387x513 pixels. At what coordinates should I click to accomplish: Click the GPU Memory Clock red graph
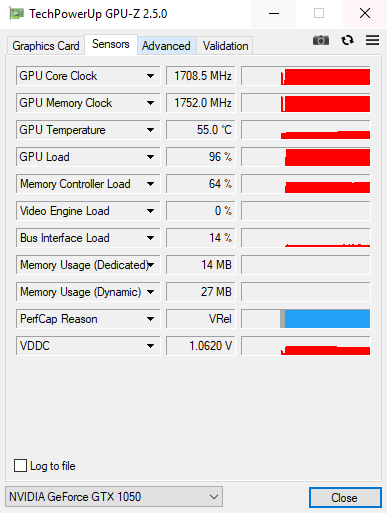click(x=326, y=104)
